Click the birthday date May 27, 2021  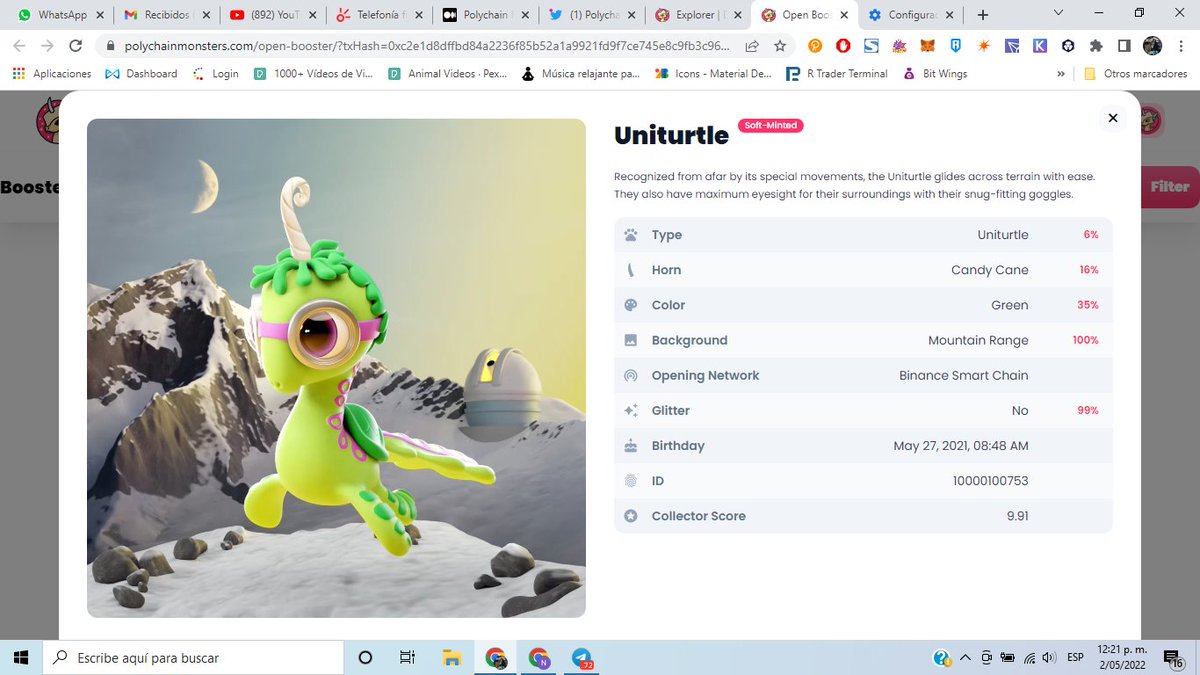click(x=961, y=445)
